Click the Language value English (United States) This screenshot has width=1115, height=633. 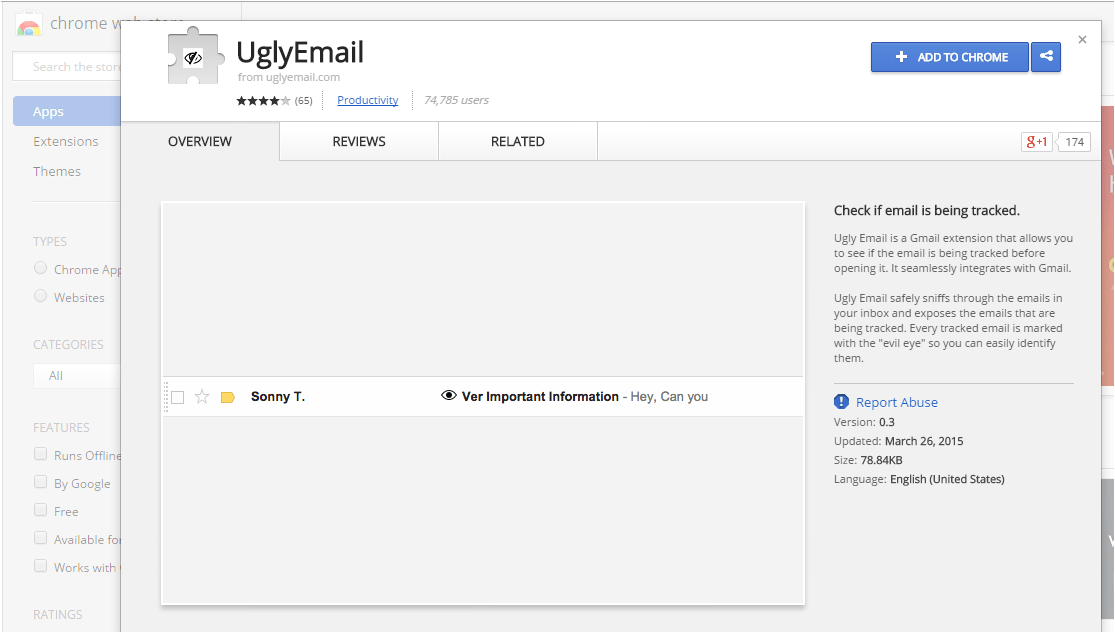(947, 479)
